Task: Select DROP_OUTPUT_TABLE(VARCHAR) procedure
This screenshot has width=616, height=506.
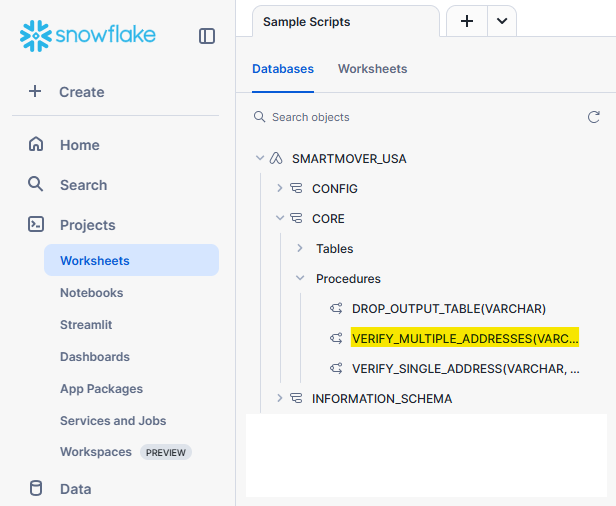Action: pyautogui.click(x=449, y=309)
